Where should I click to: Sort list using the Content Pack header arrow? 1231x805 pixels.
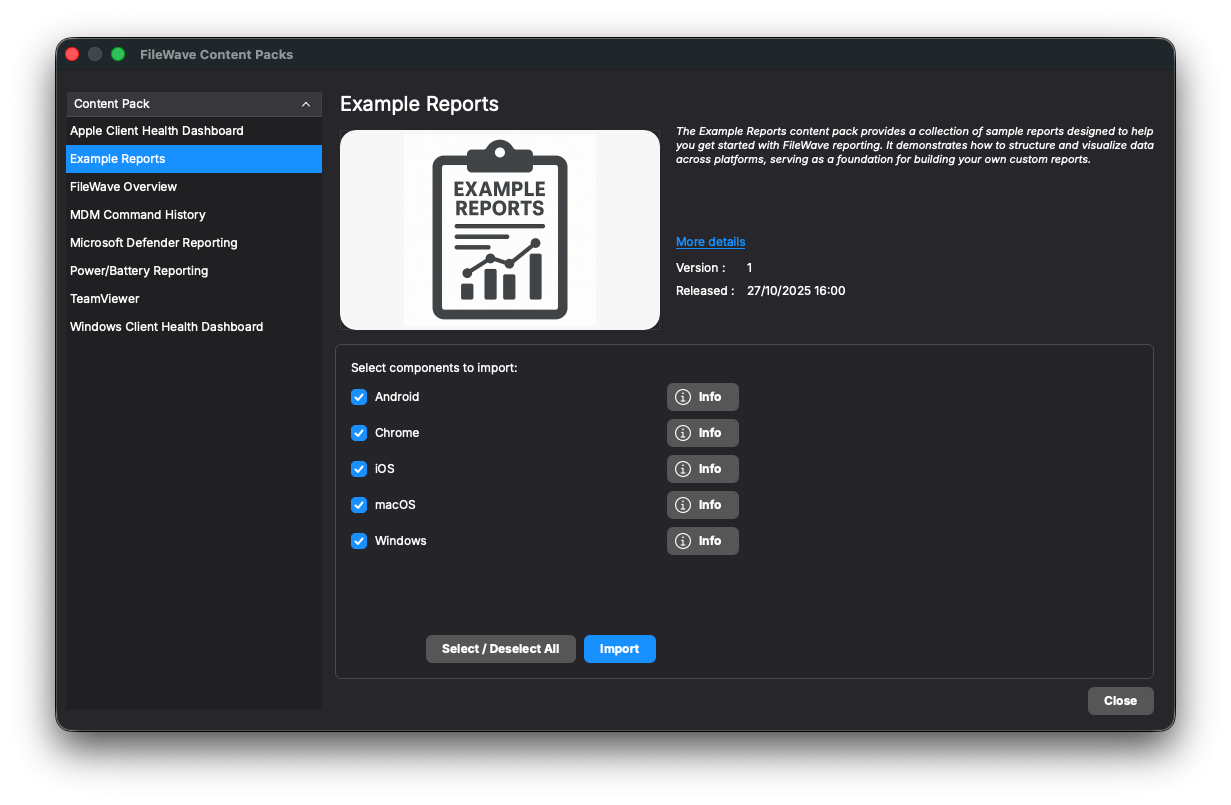[306, 104]
